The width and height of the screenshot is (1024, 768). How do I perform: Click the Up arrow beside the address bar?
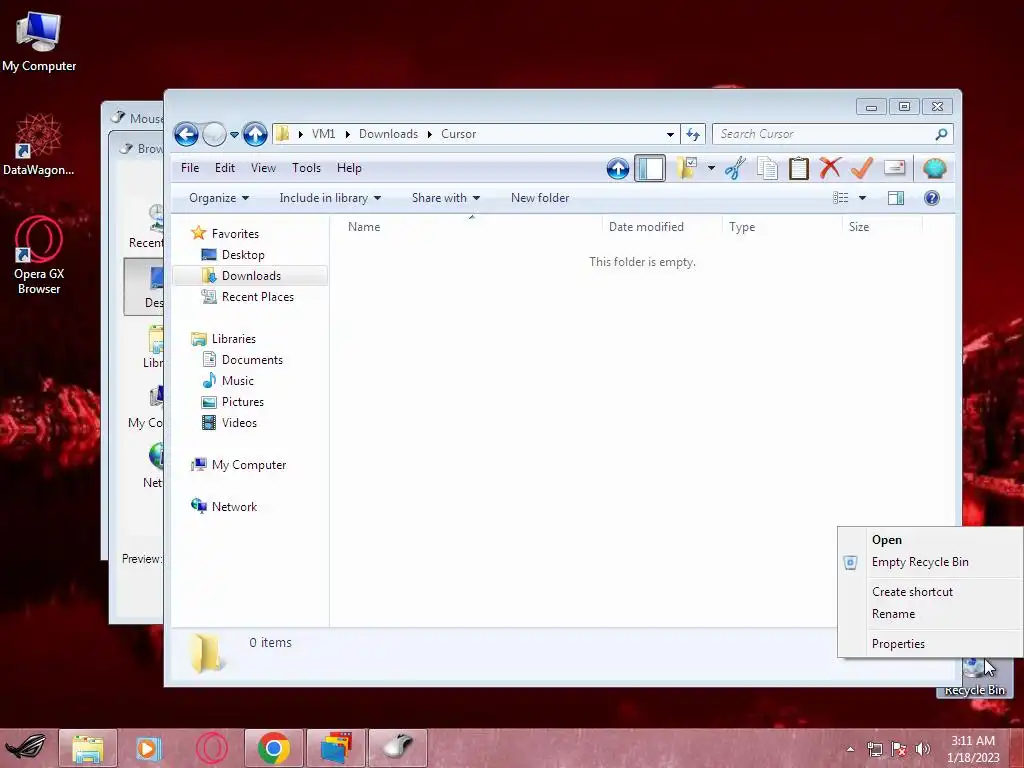(255, 135)
